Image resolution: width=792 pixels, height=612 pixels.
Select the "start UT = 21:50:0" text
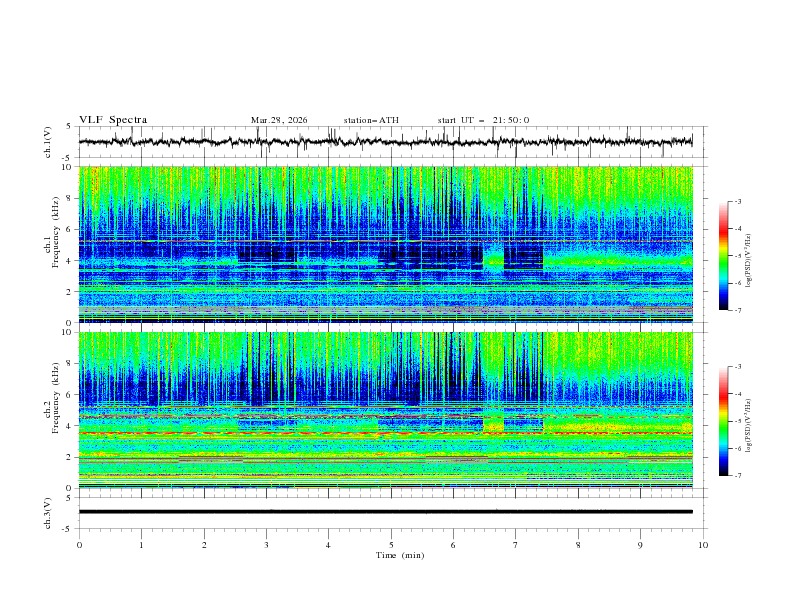coord(483,120)
